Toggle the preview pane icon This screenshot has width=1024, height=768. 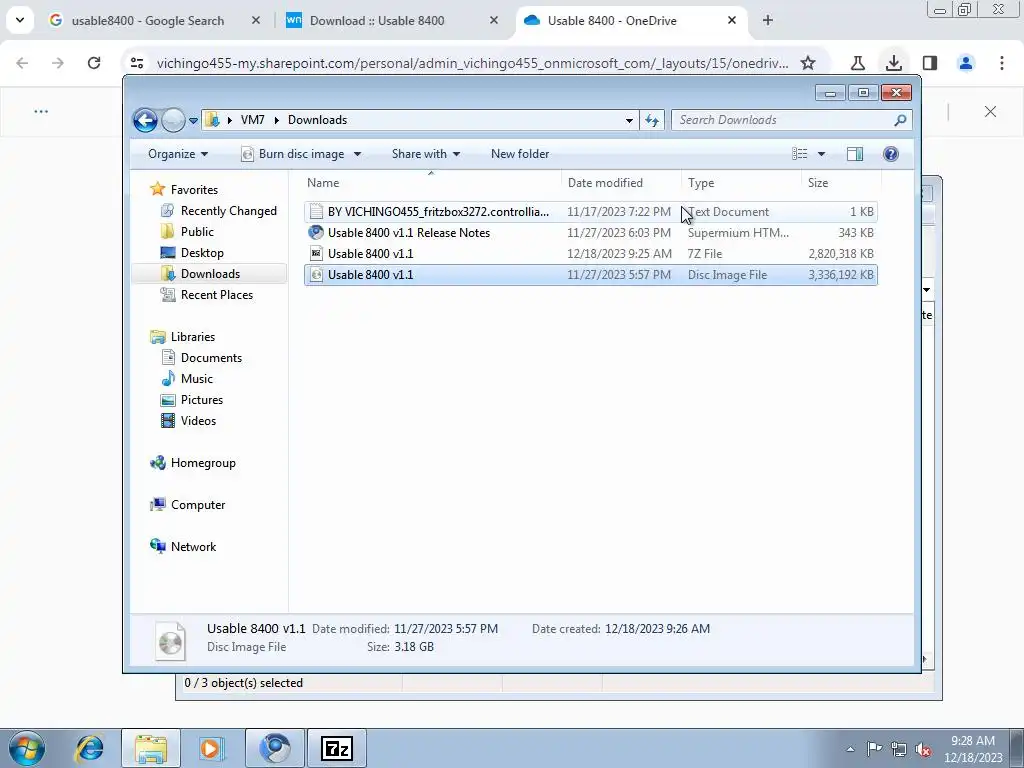point(855,153)
